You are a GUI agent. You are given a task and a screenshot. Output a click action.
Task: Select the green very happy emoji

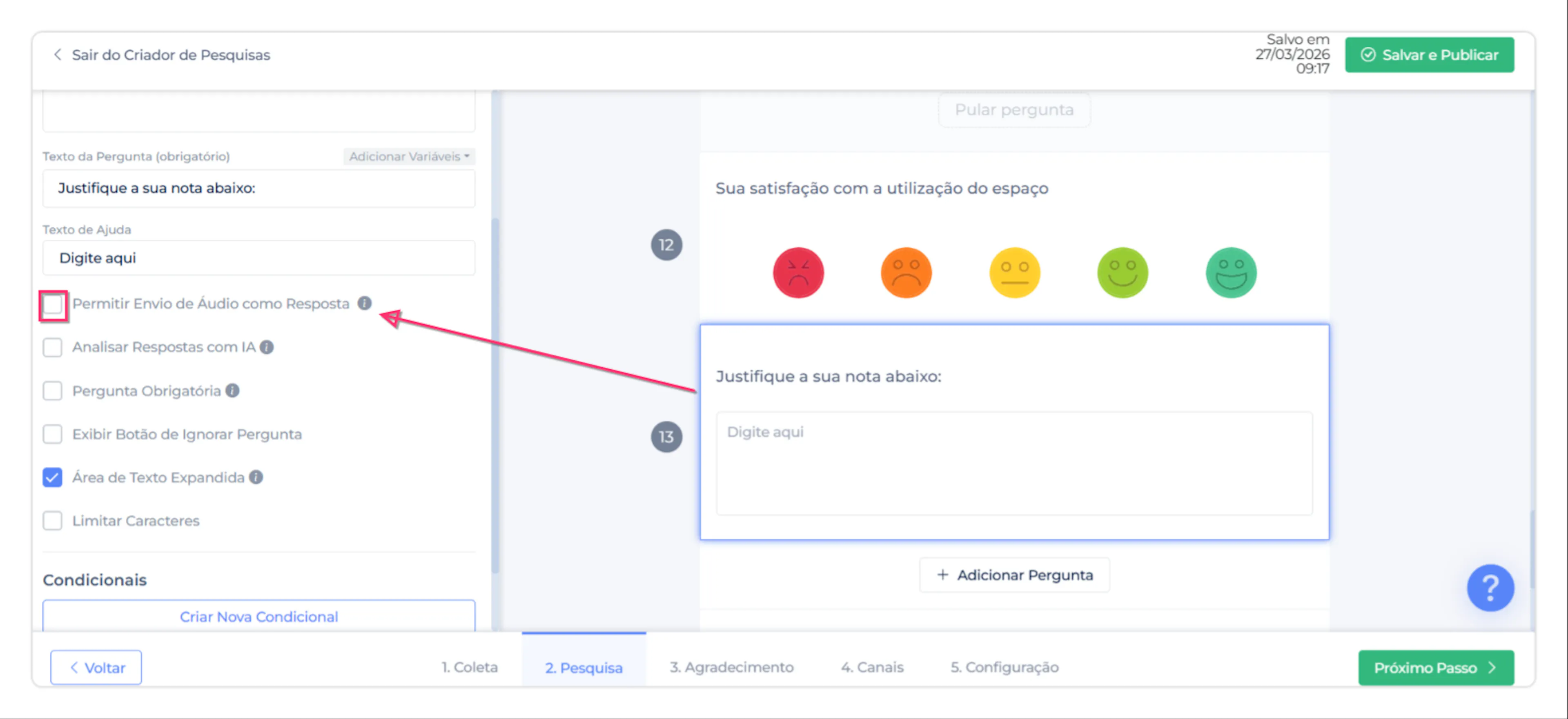(x=1231, y=273)
